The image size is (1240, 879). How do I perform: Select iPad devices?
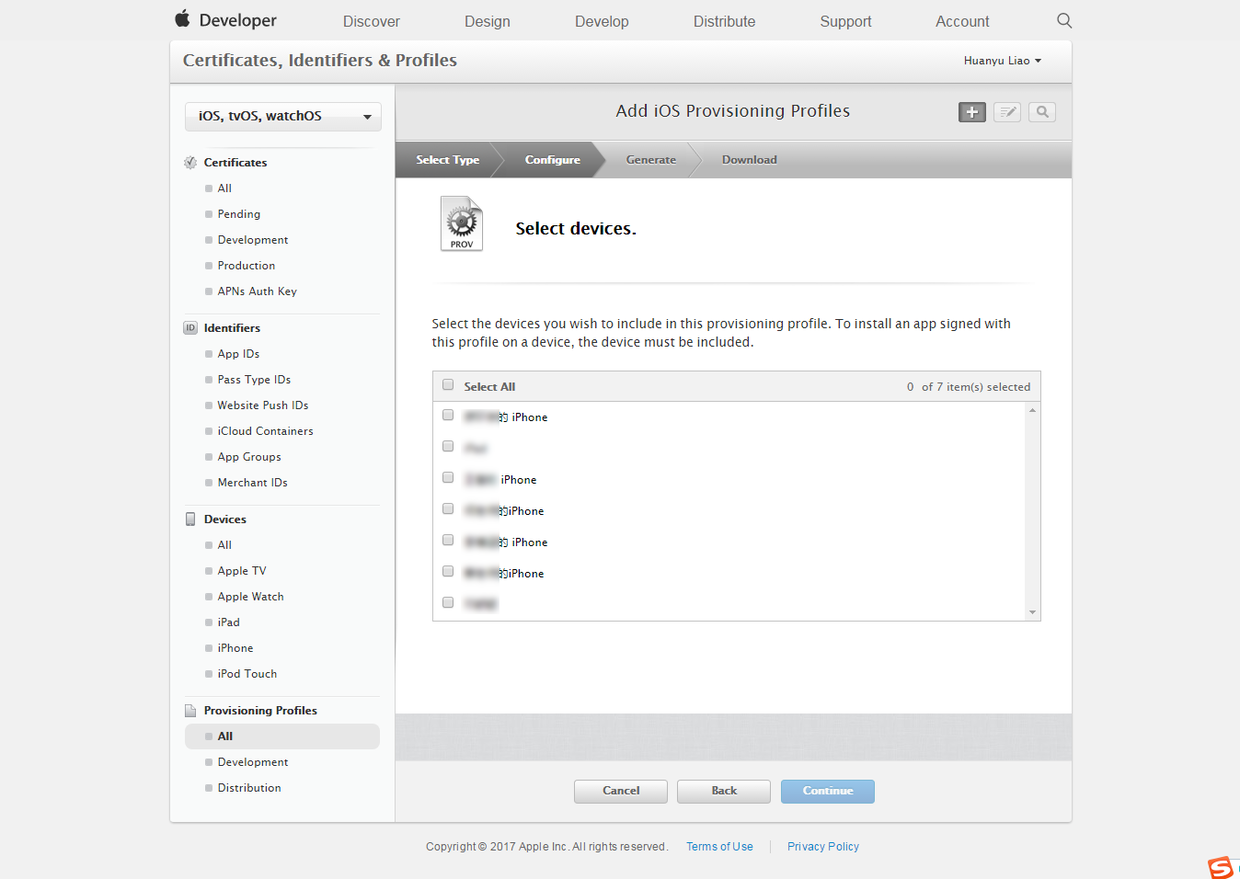[228, 622]
